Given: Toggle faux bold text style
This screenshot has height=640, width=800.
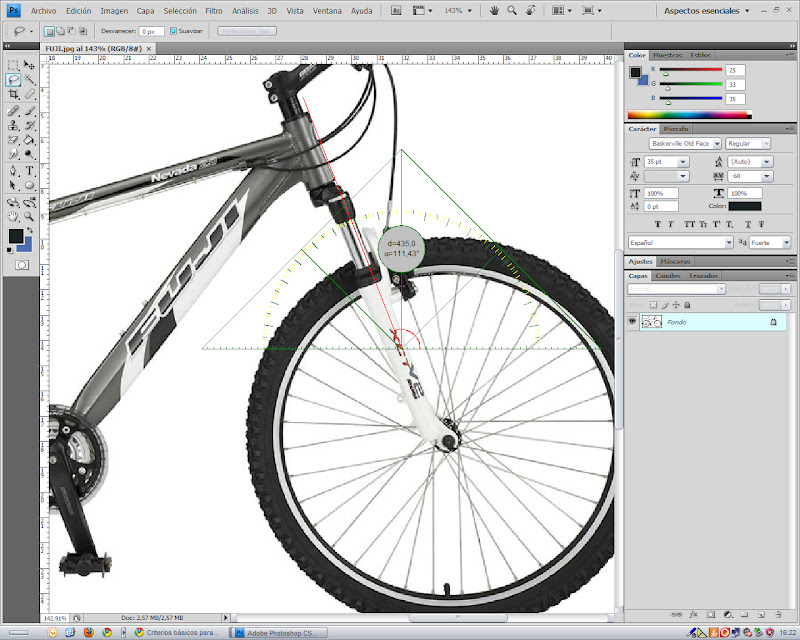Looking at the screenshot, I should coord(658,224).
